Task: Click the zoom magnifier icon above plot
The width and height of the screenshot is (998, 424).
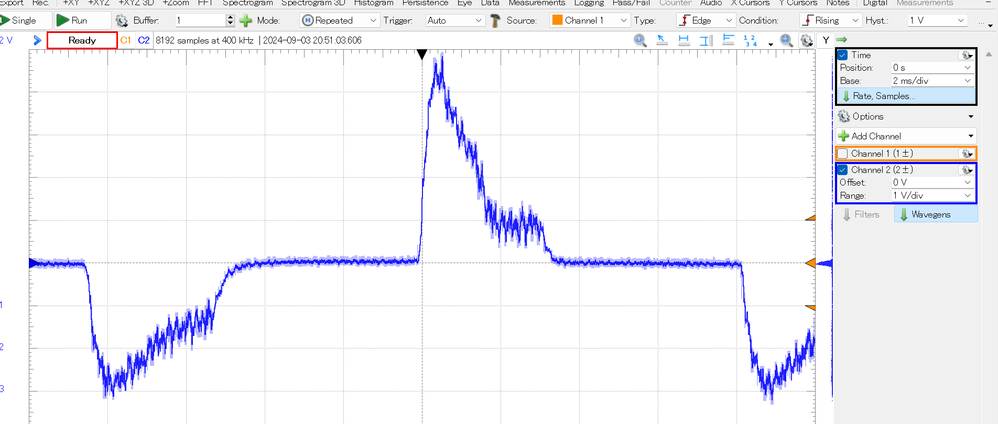Action: point(640,41)
